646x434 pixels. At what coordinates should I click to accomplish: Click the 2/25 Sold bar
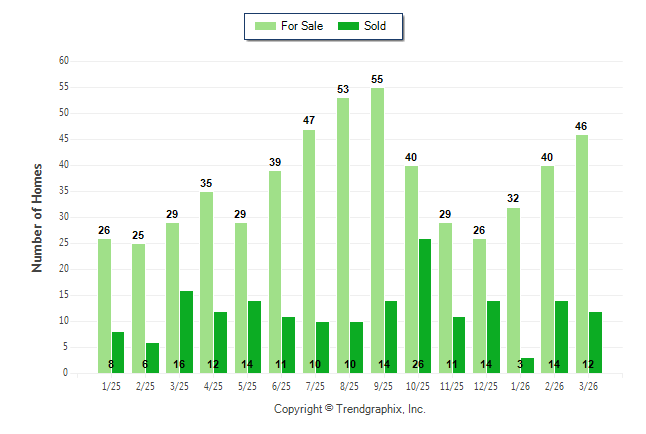coord(152,357)
